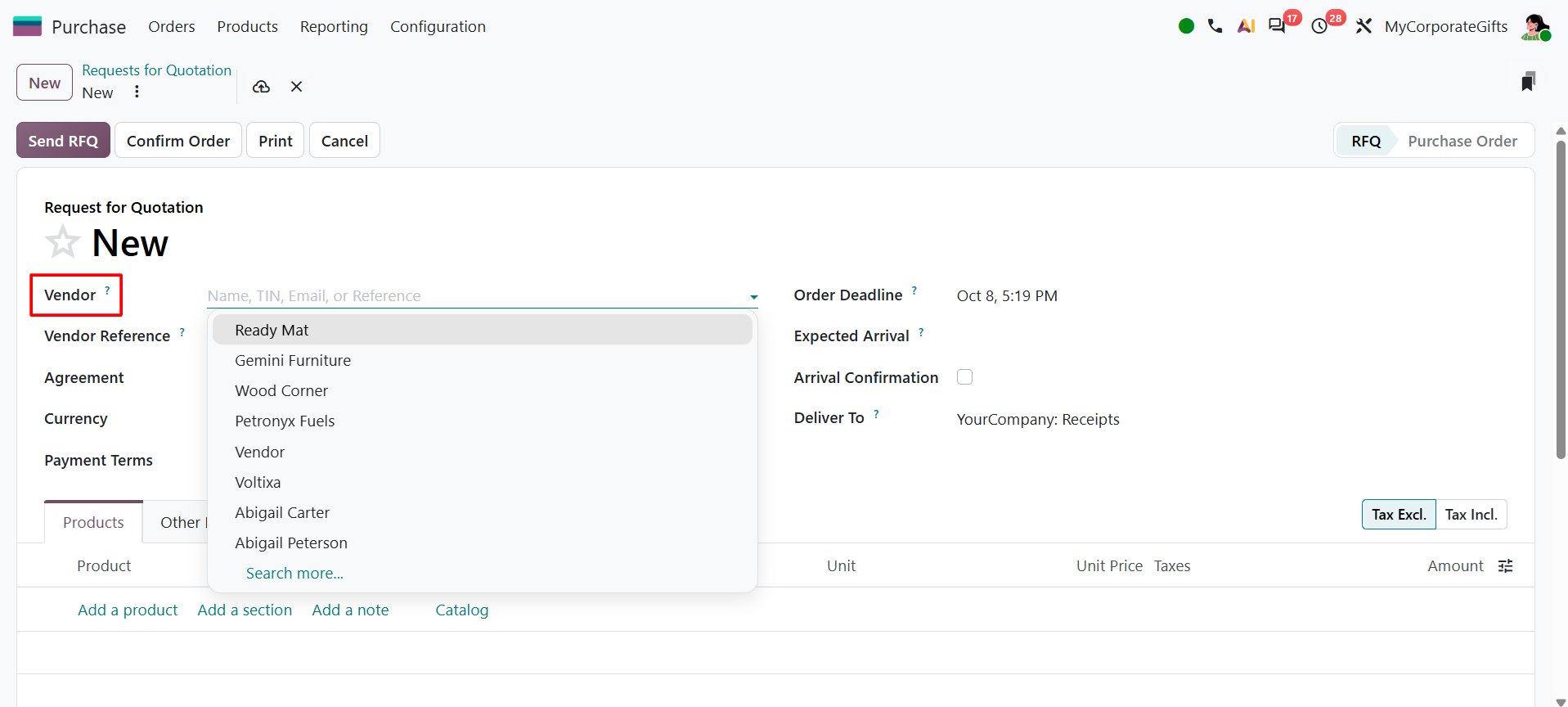Open the Purchase app home icon
The height and width of the screenshot is (707, 1568).
coord(27,26)
